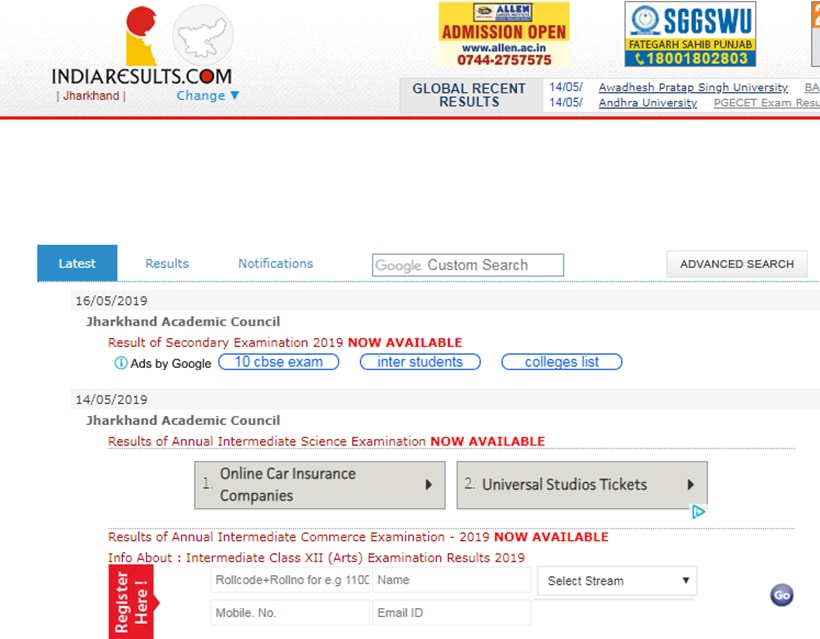Open the IndiaResults.com logo home link
The image size is (820, 639).
[141, 46]
